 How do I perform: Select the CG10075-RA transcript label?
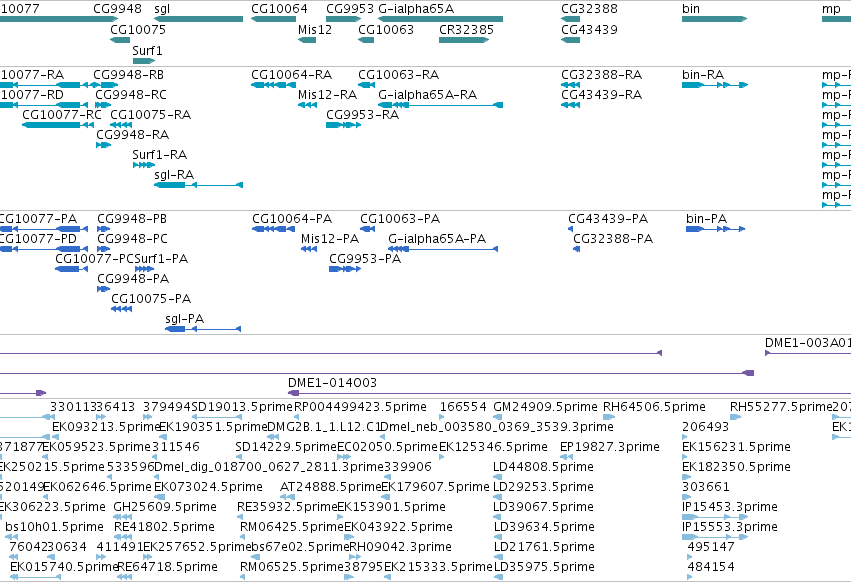(x=150, y=115)
